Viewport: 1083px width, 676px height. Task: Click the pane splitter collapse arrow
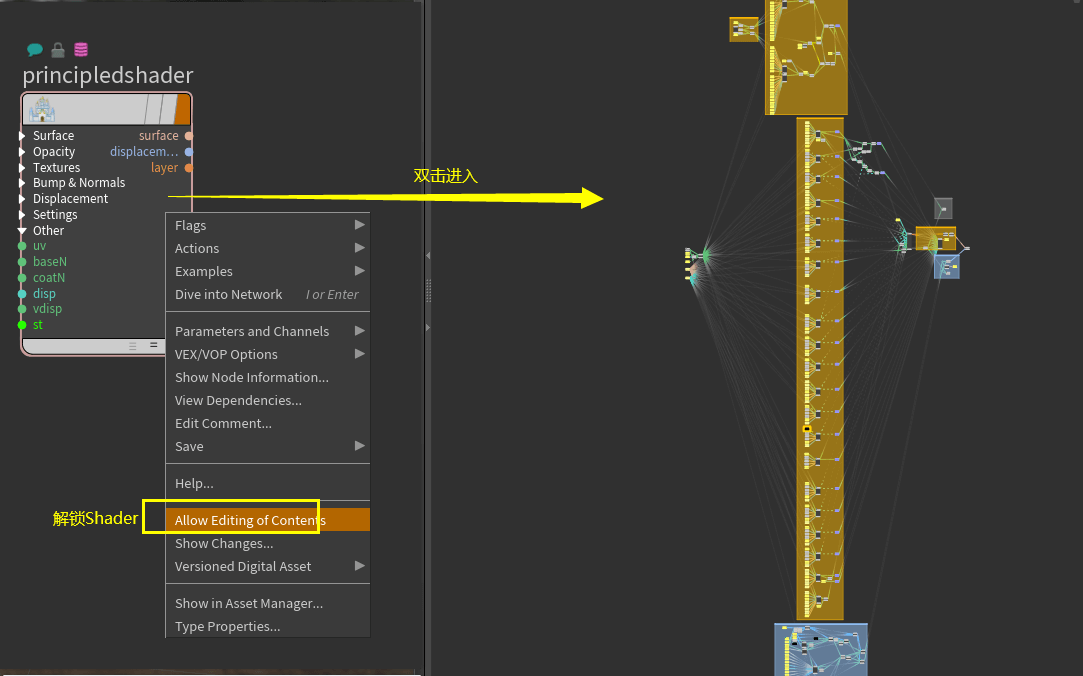pyautogui.click(x=428, y=255)
